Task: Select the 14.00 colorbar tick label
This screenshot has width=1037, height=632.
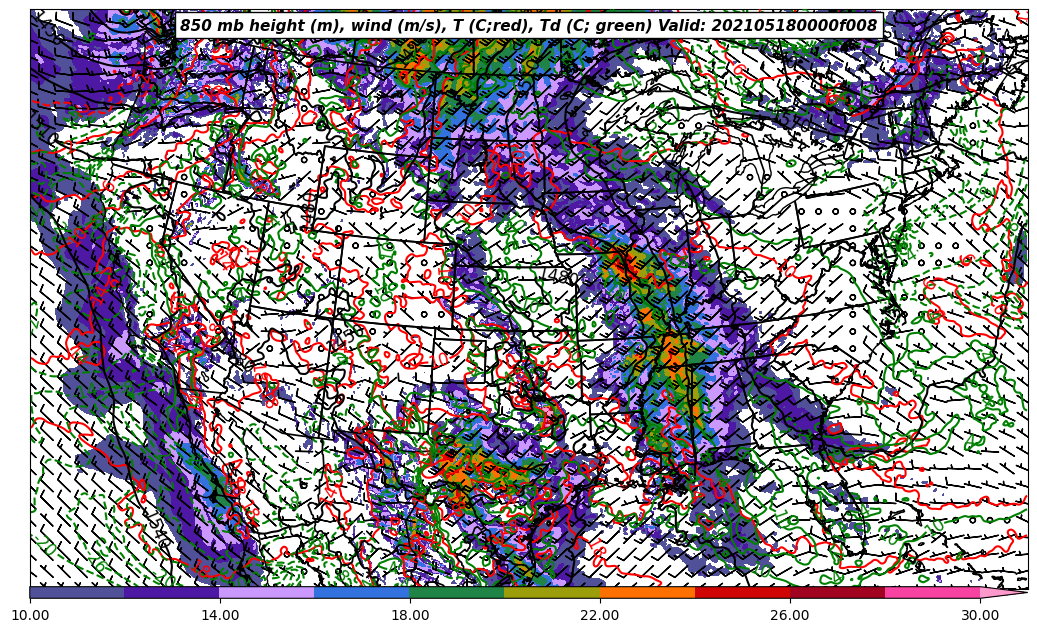Action: click(x=220, y=615)
